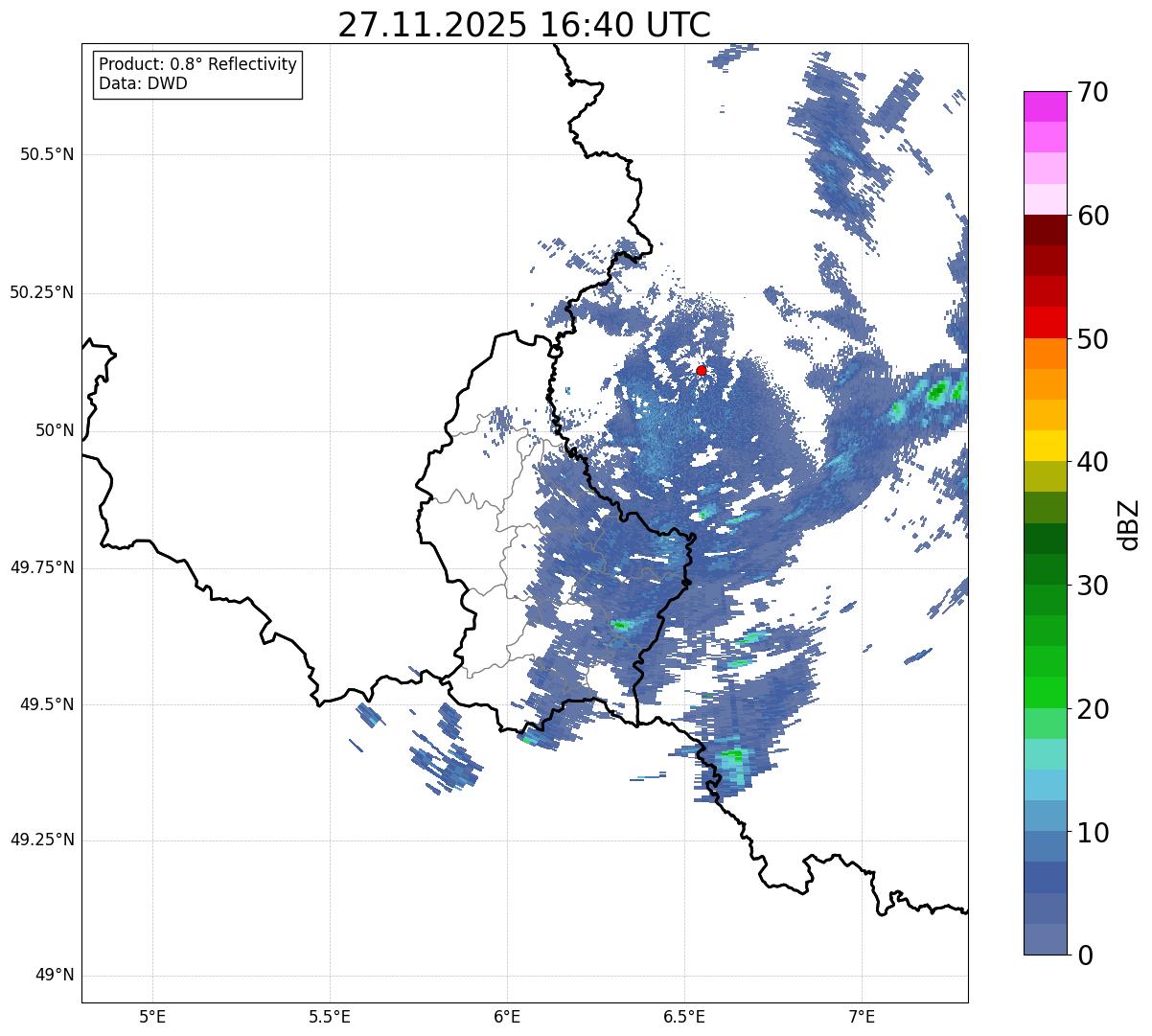Click the green echo spot near 49.65°N 6.3°E
The height and width of the screenshot is (1036, 1152).
click(621, 625)
